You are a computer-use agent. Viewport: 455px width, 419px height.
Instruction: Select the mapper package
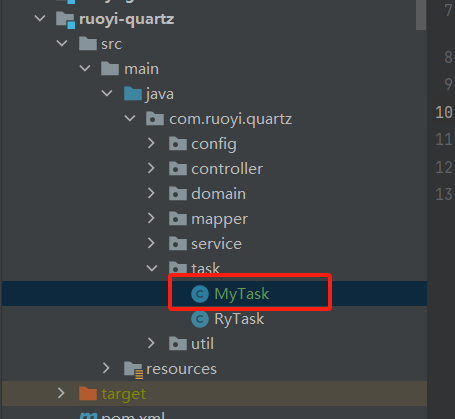(x=219, y=219)
